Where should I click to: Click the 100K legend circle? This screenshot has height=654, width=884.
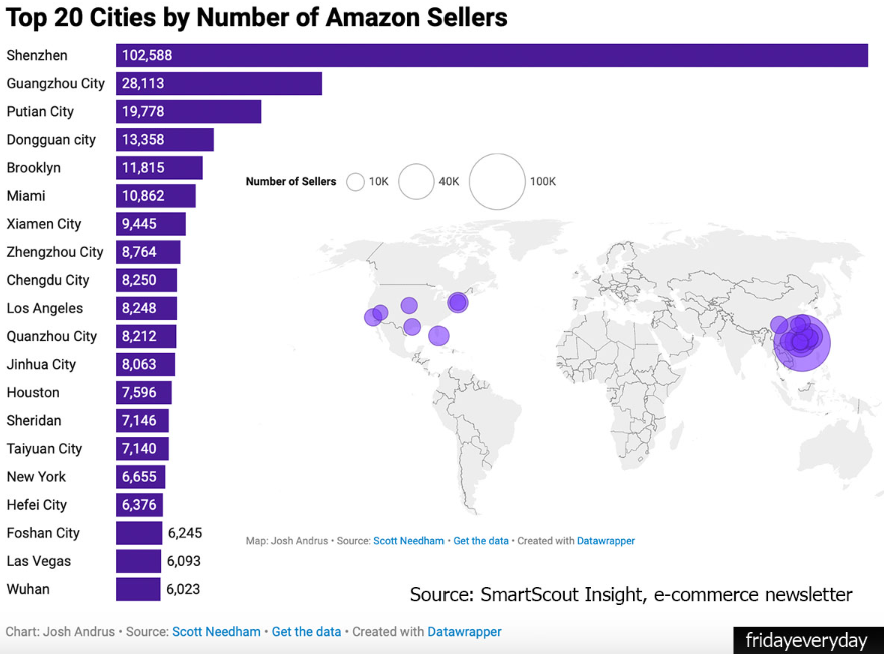[497, 182]
